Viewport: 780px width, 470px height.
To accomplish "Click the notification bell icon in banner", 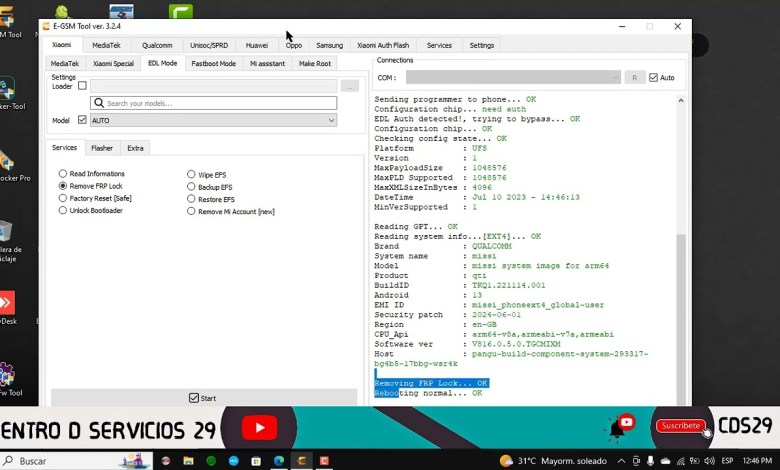I will point(620,427).
